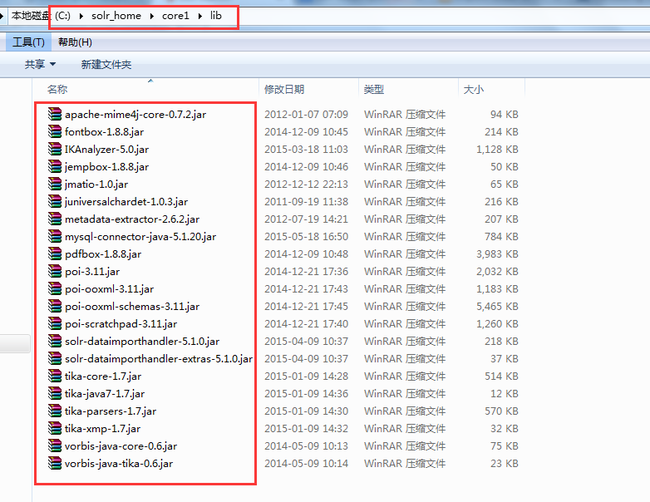Click the solr-dataimporthandler-5.1.0.jar icon
Image resolution: width=650 pixels, height=502 pixels.
click(55, 341)
